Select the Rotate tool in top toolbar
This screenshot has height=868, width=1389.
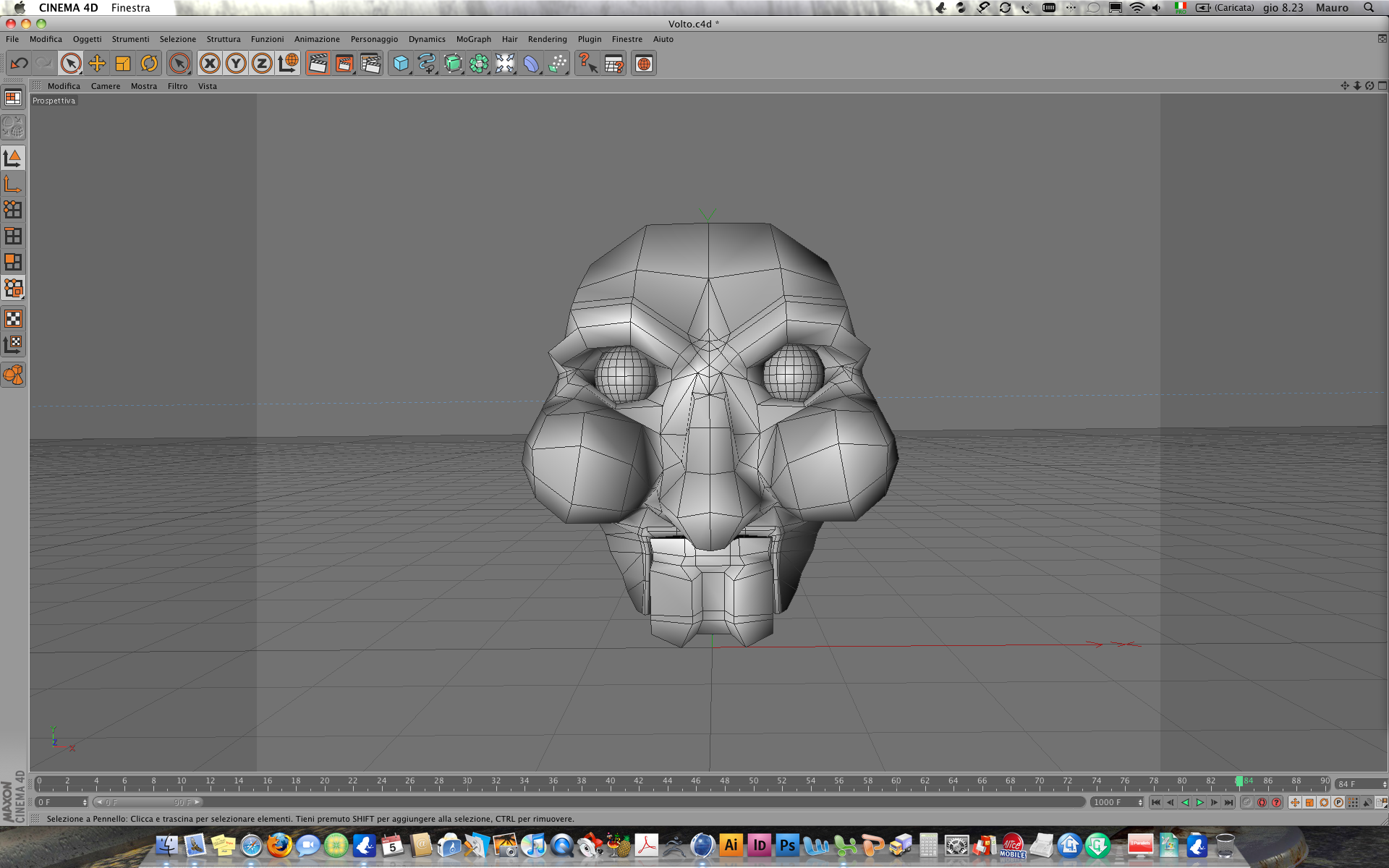point(149,64)
